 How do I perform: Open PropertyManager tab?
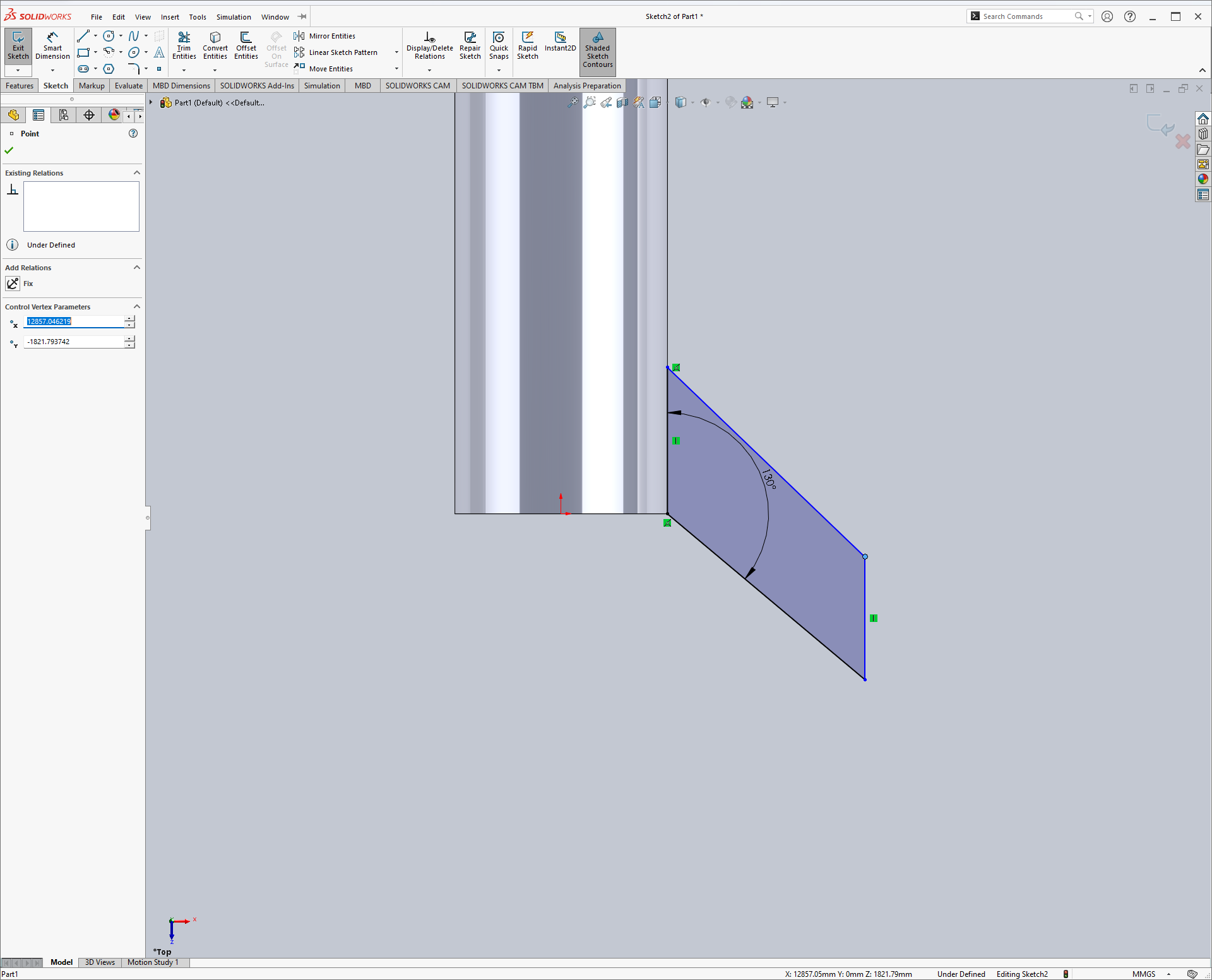[x=39, y=115]
